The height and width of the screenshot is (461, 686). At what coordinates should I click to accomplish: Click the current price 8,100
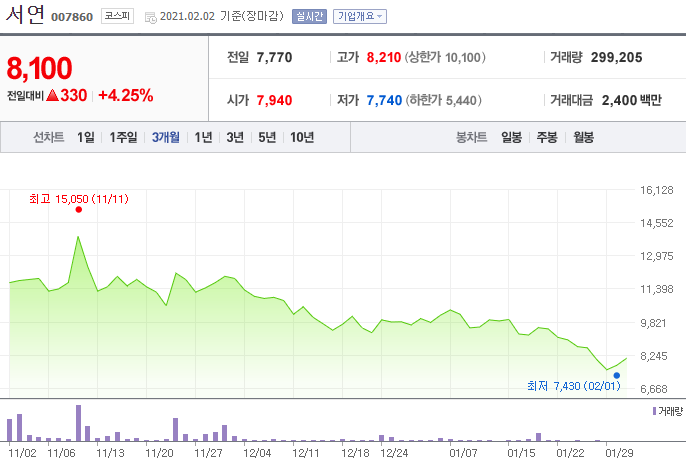(39, 68)
